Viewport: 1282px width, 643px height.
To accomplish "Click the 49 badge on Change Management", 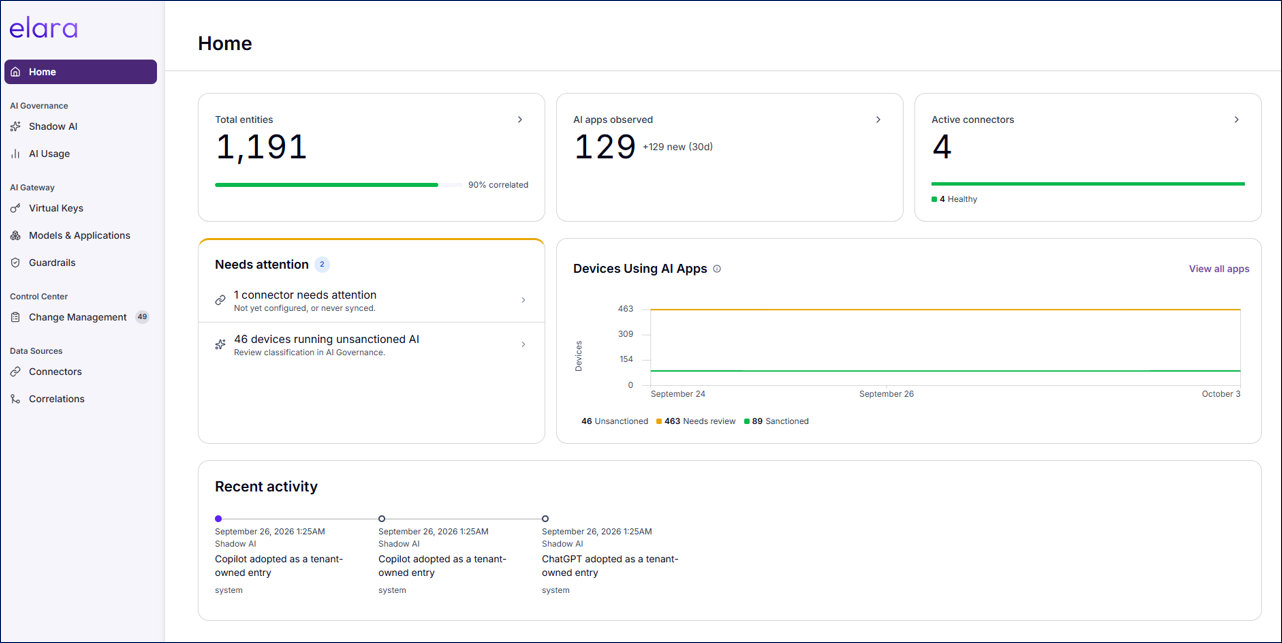I will [142, 318].
